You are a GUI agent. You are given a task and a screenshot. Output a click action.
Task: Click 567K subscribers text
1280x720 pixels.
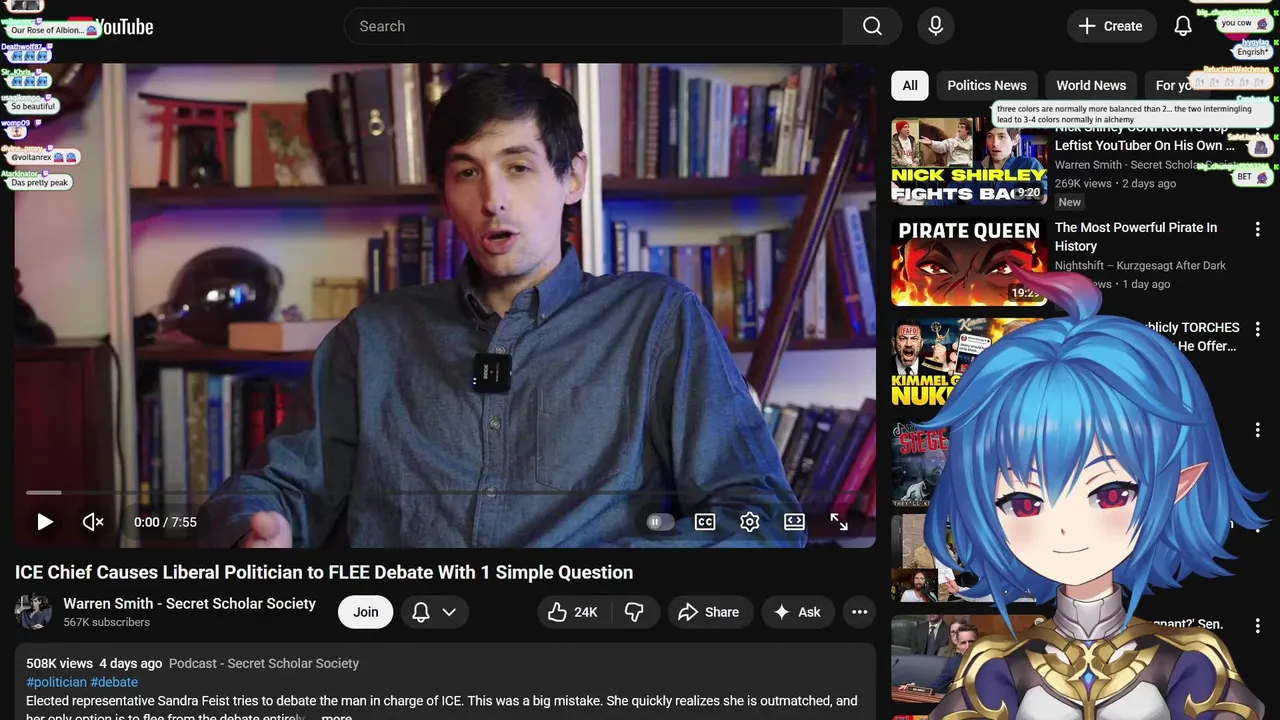pos(106,622)
